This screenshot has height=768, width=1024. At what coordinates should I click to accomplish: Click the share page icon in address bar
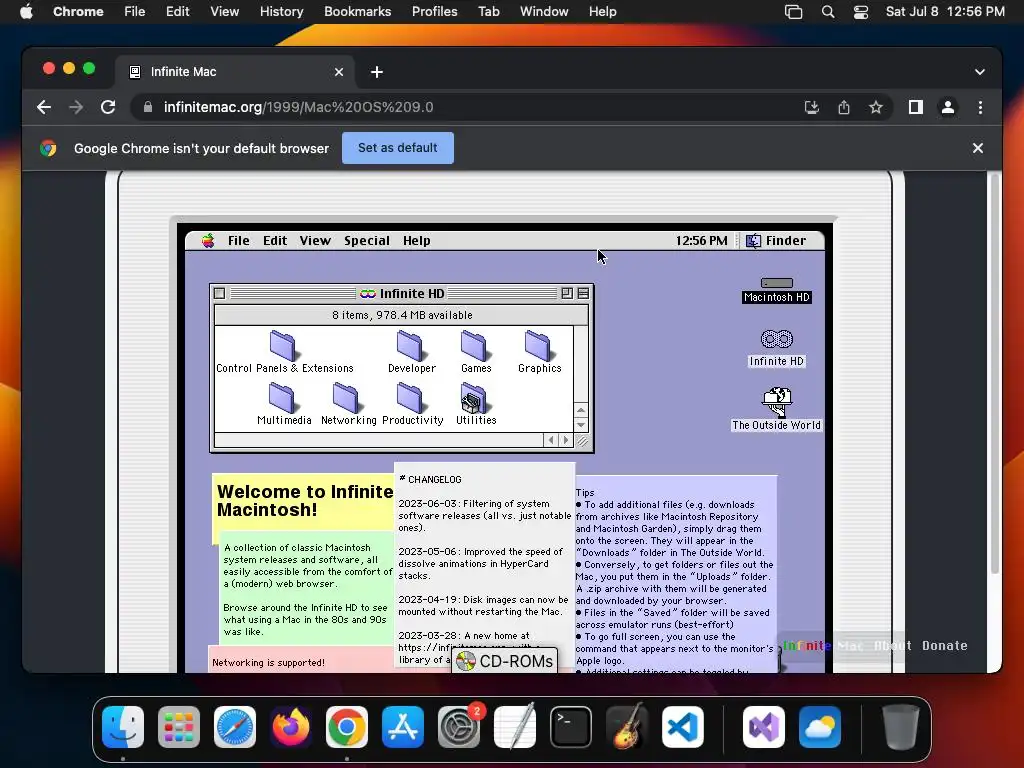coord(844,107)
